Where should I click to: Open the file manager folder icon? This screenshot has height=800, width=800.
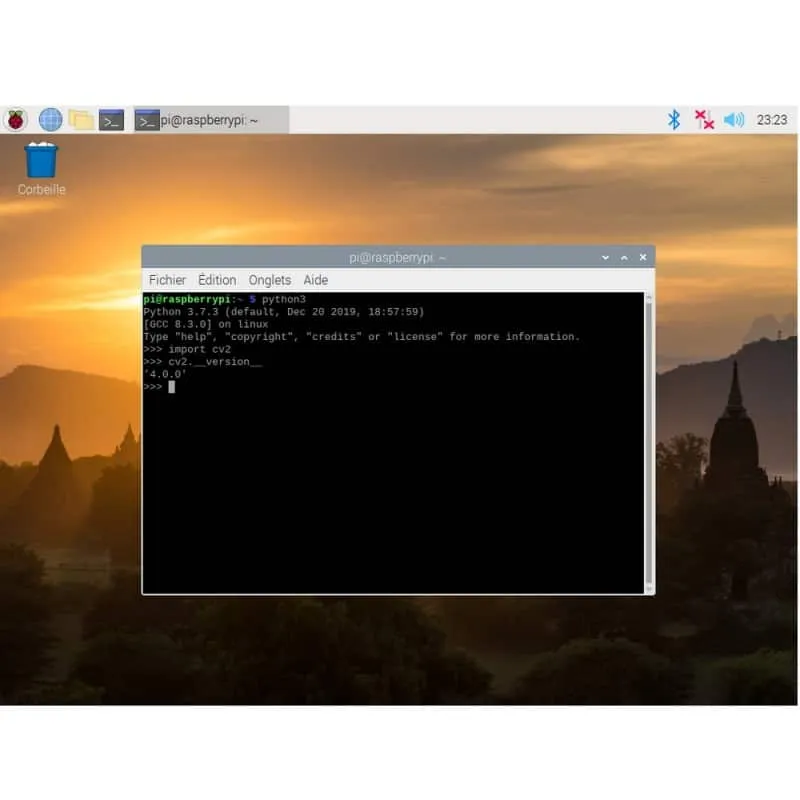[x=81, y=120]
